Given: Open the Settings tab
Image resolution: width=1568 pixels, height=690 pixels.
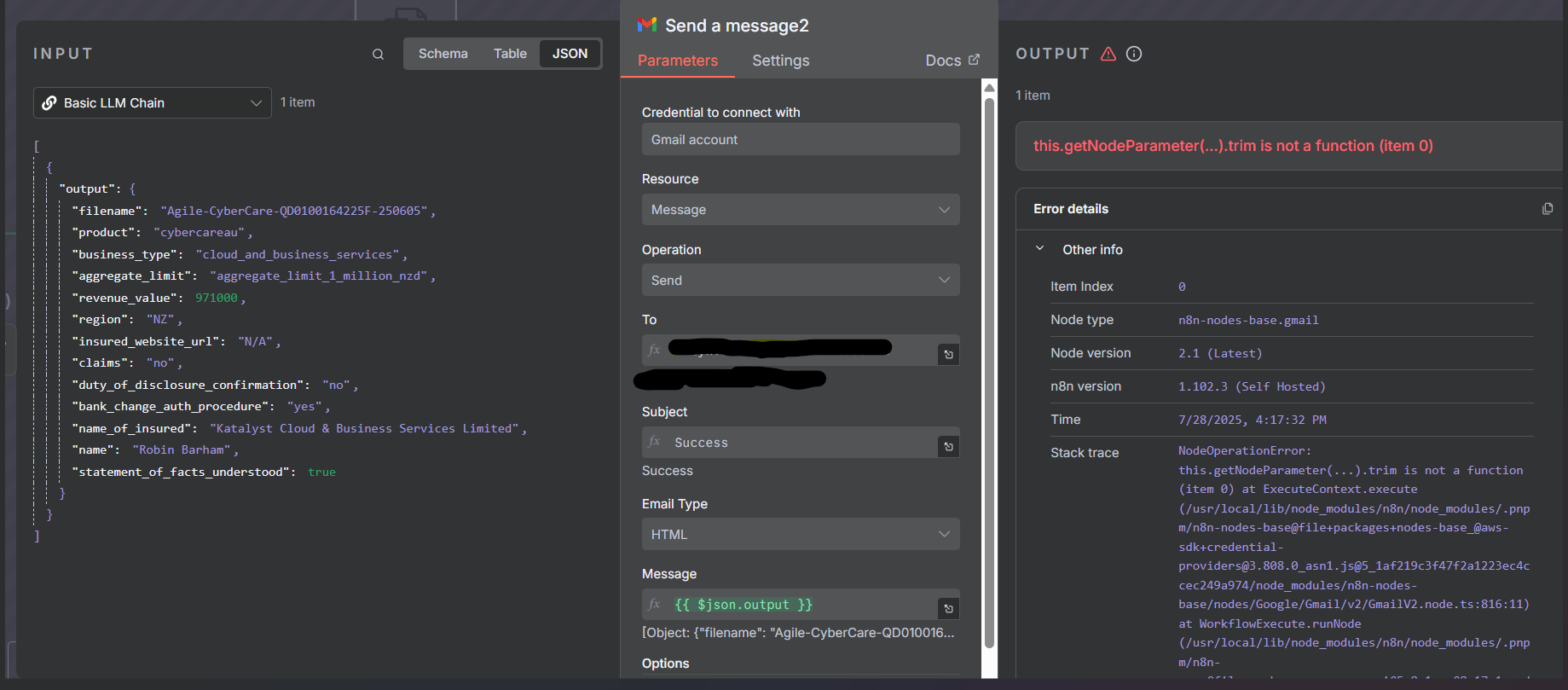Looking at the screenshot, I should (781, 61).
